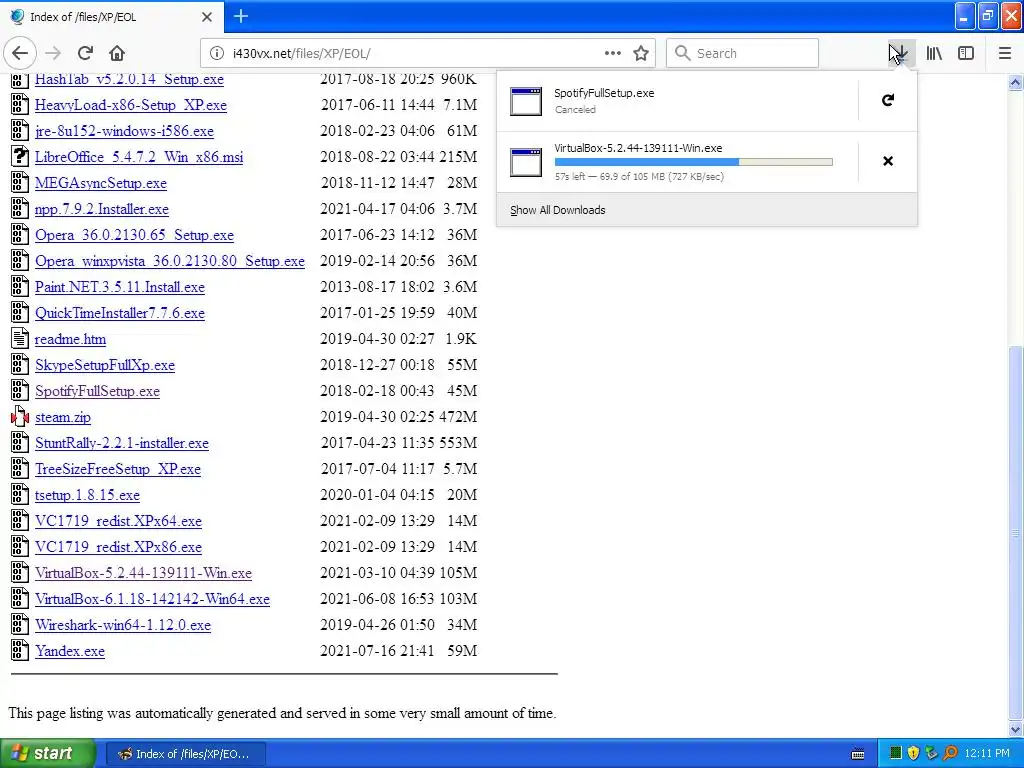Open the Library bookshelf icon

click(934, 53)
